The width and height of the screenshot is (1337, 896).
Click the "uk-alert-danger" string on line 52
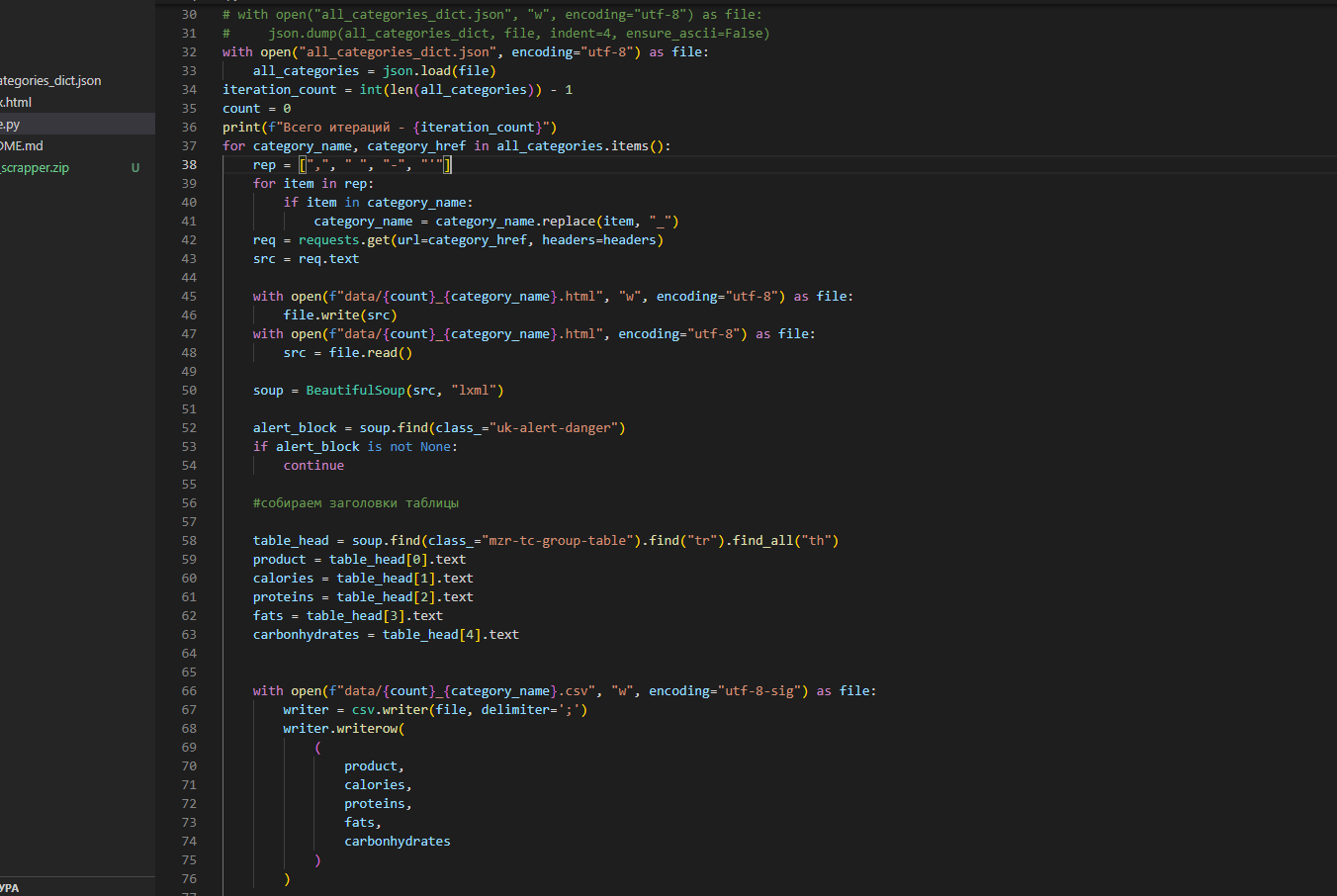(x=554, y=427)
